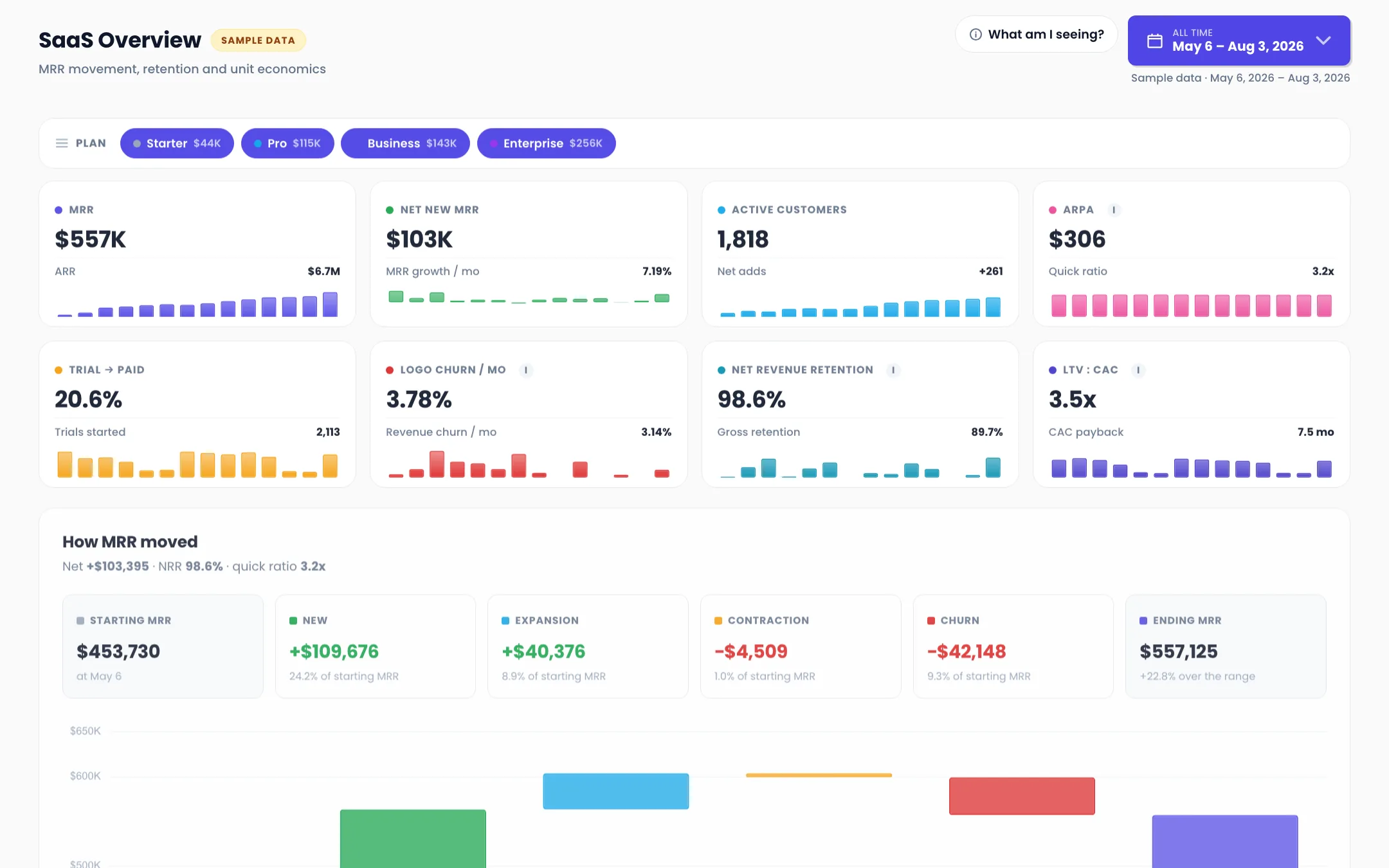1389x868 pixels.
Task: Click the purple Ending MRR waterfall bar
Action: pos(1225,842)
